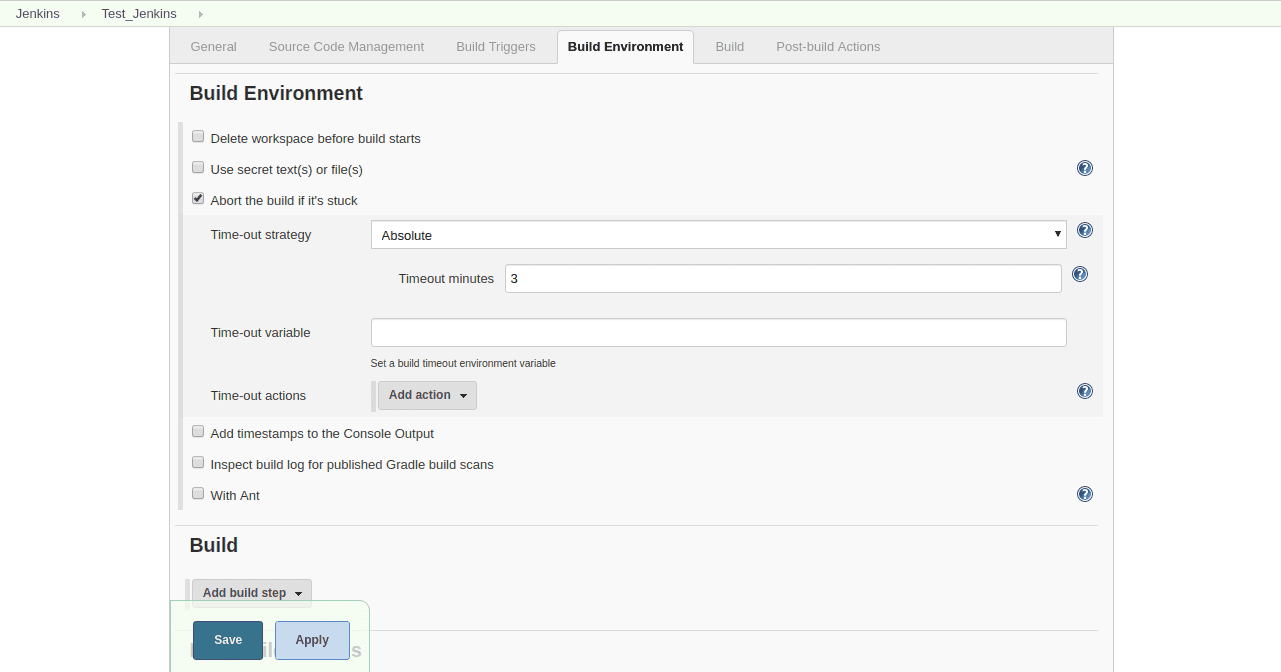Expand the Add build step menu
This screenshot has width=1281, height=672.
coord(251,593)
